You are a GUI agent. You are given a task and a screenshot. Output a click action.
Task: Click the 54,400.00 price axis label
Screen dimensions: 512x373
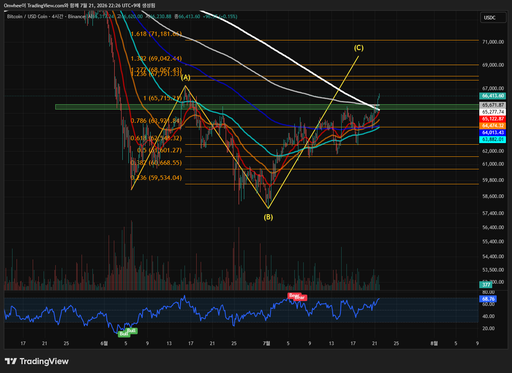click(493, 257)
